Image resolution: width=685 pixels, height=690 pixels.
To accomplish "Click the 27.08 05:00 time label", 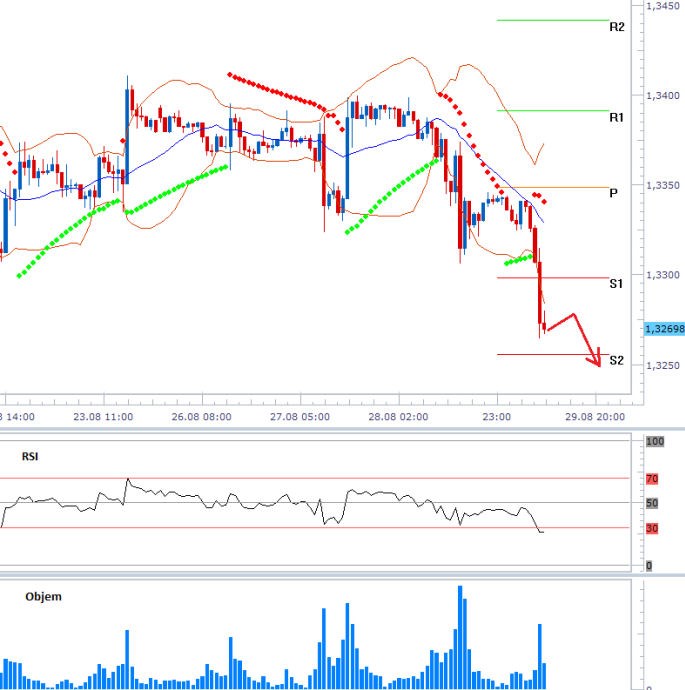I will point(300,417).
